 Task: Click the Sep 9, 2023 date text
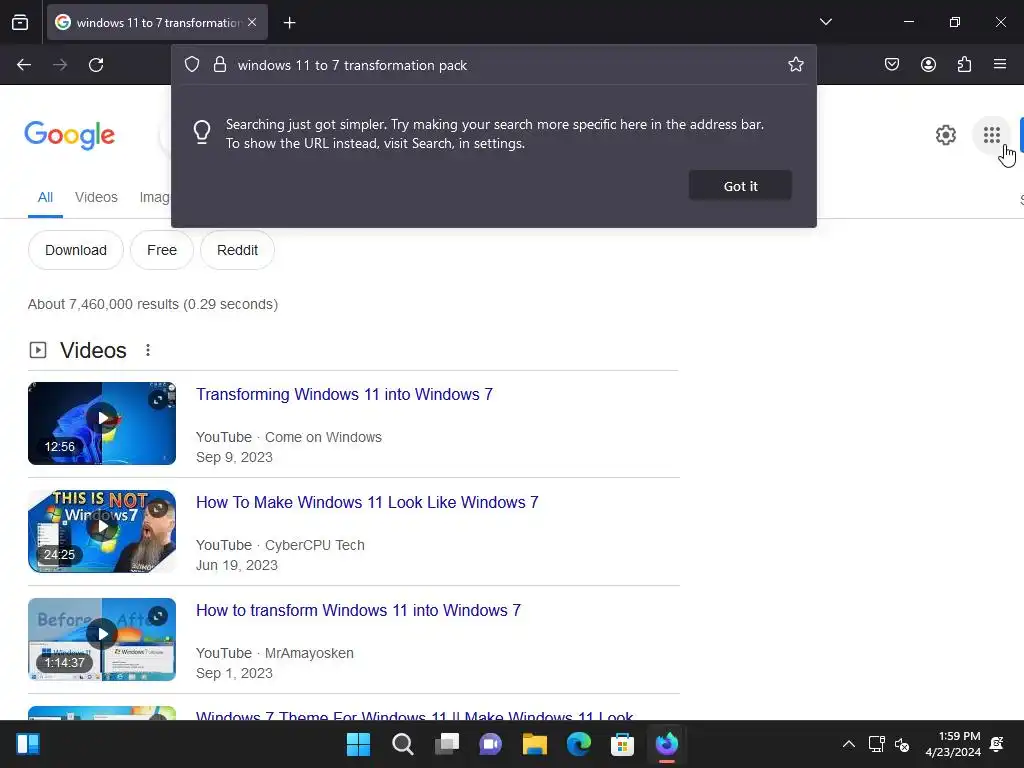234,457
